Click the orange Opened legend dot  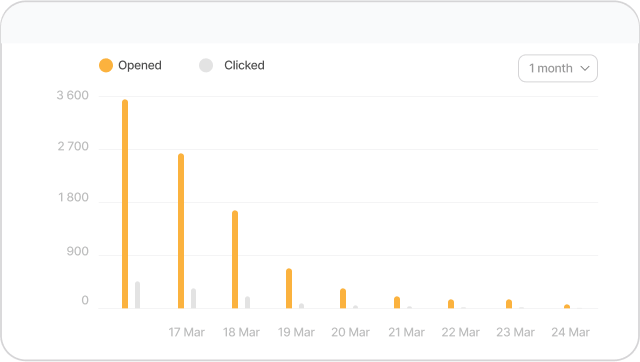coord(106,65)
